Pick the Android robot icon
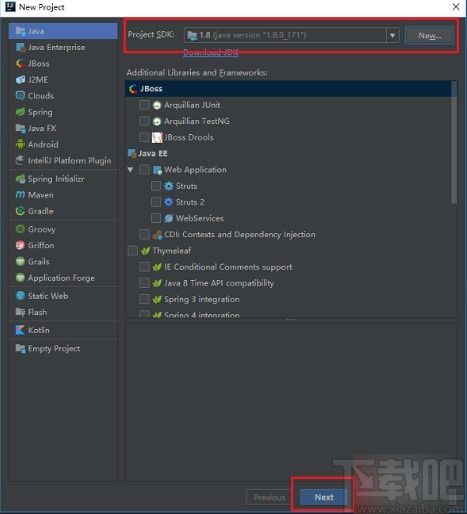This screenshot has width=467, height=514. tap(20, 144)
